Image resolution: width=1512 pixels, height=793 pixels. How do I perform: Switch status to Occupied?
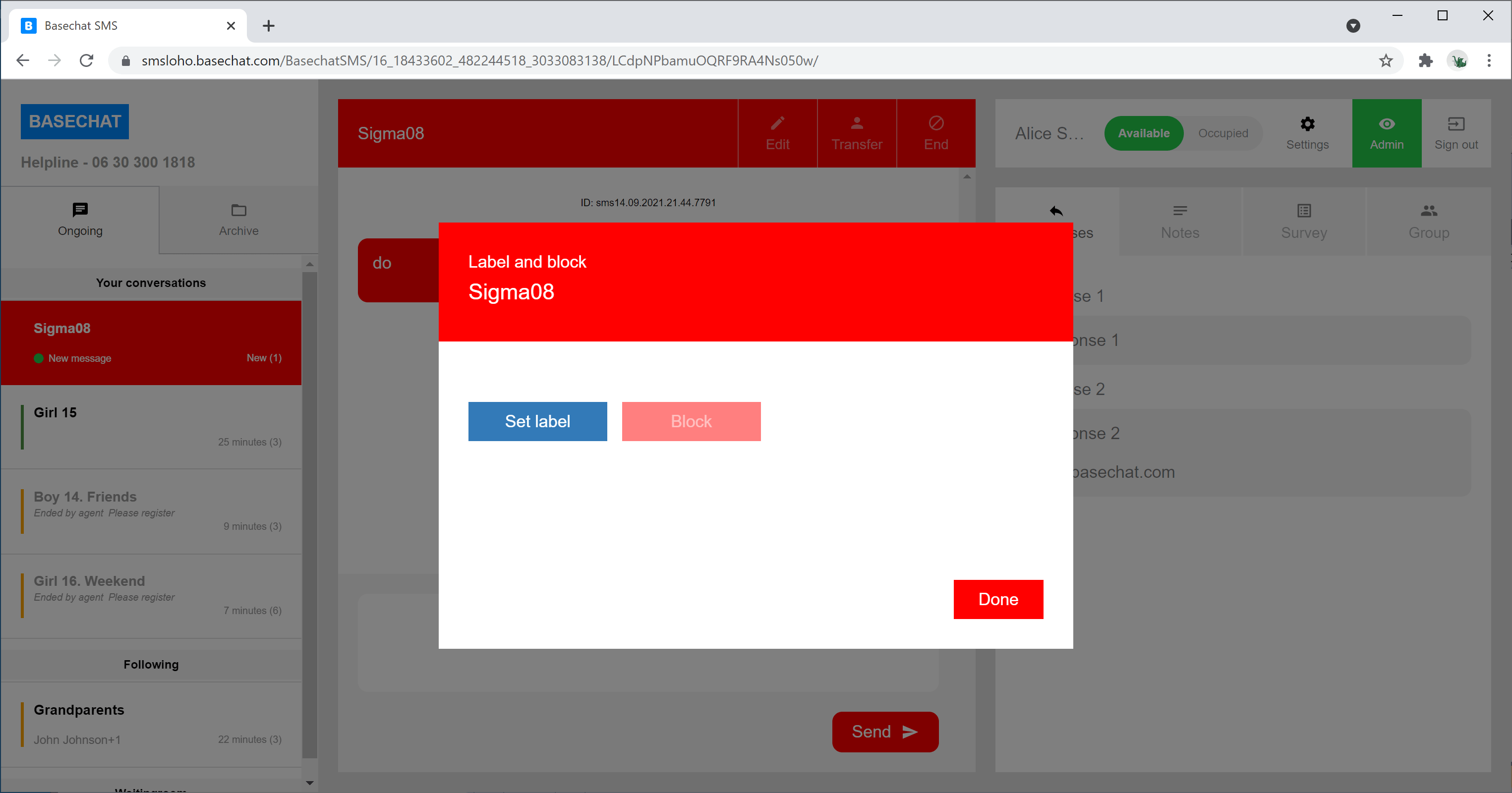[x=1222, y=133]
